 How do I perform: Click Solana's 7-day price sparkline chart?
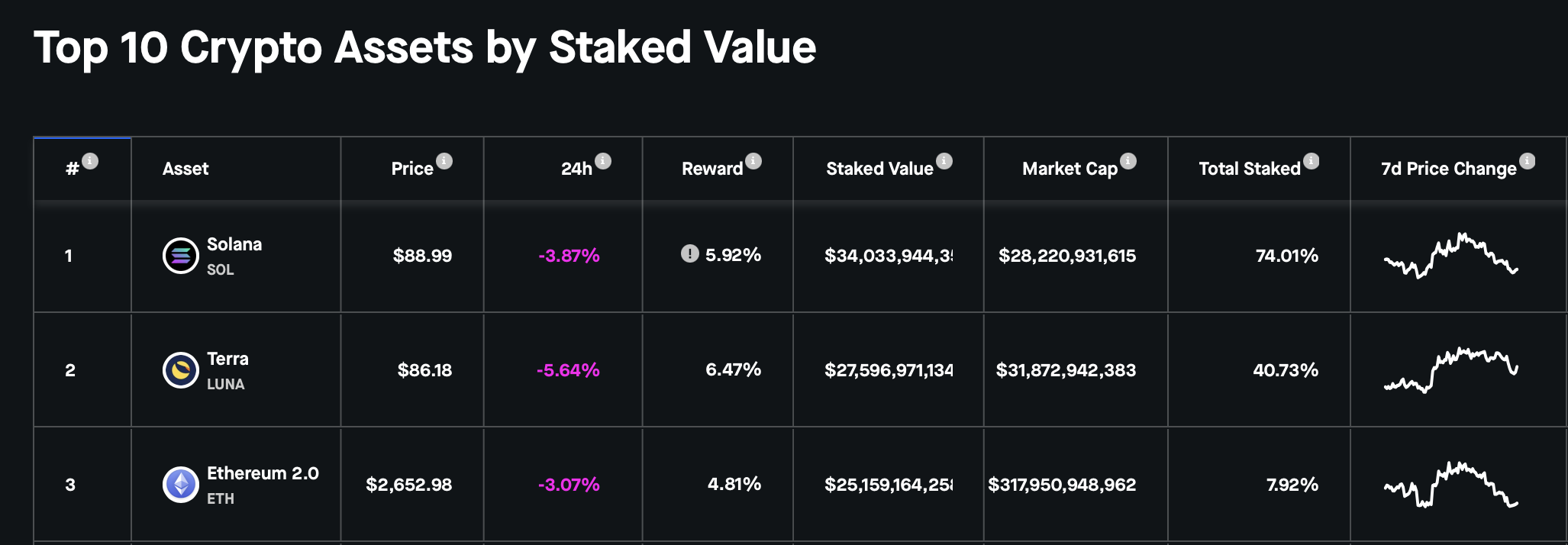[x=1450, y=256]
